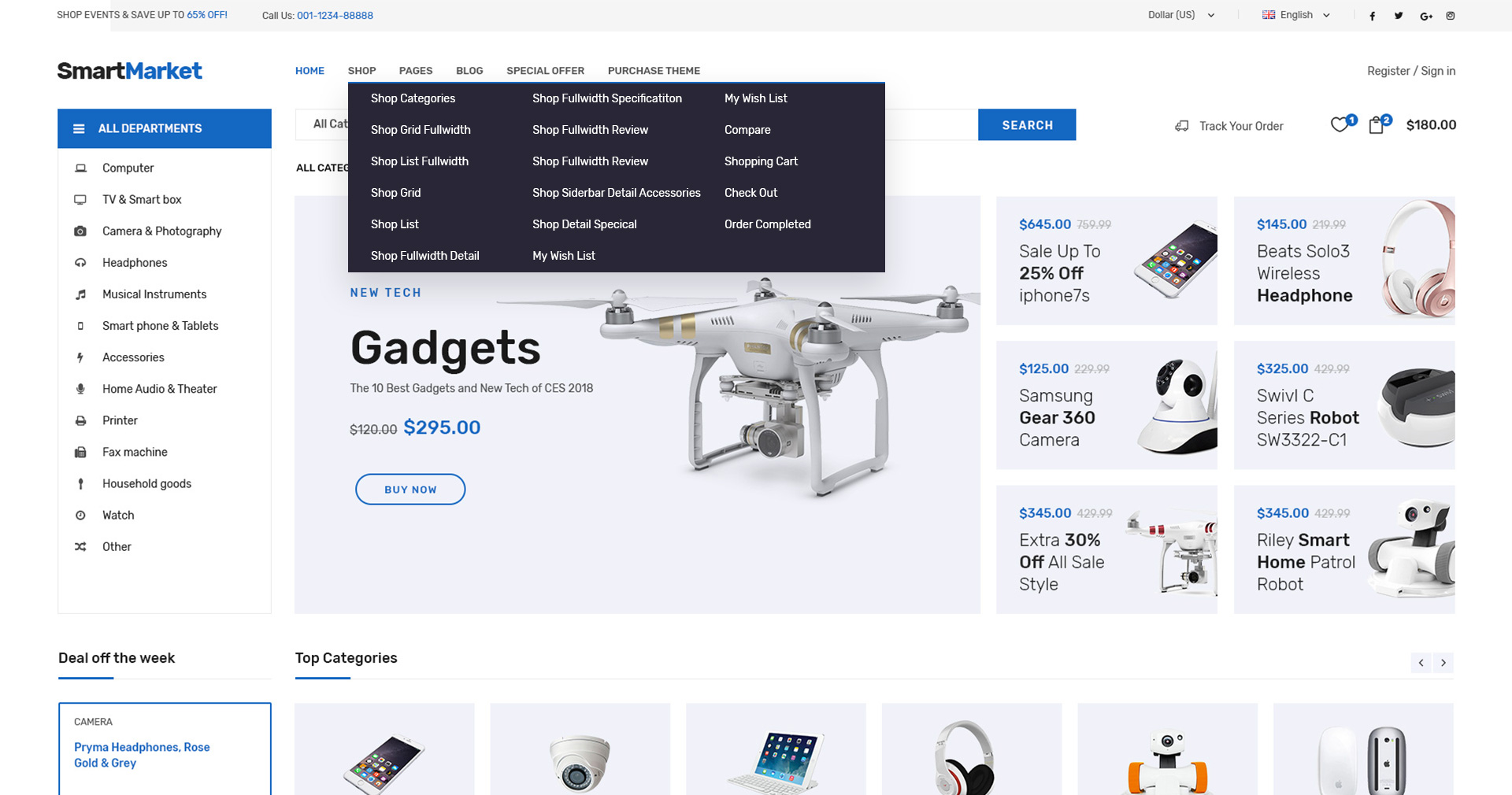
Task: Open the Special Offer nav item
Action: tap(545, 71)
